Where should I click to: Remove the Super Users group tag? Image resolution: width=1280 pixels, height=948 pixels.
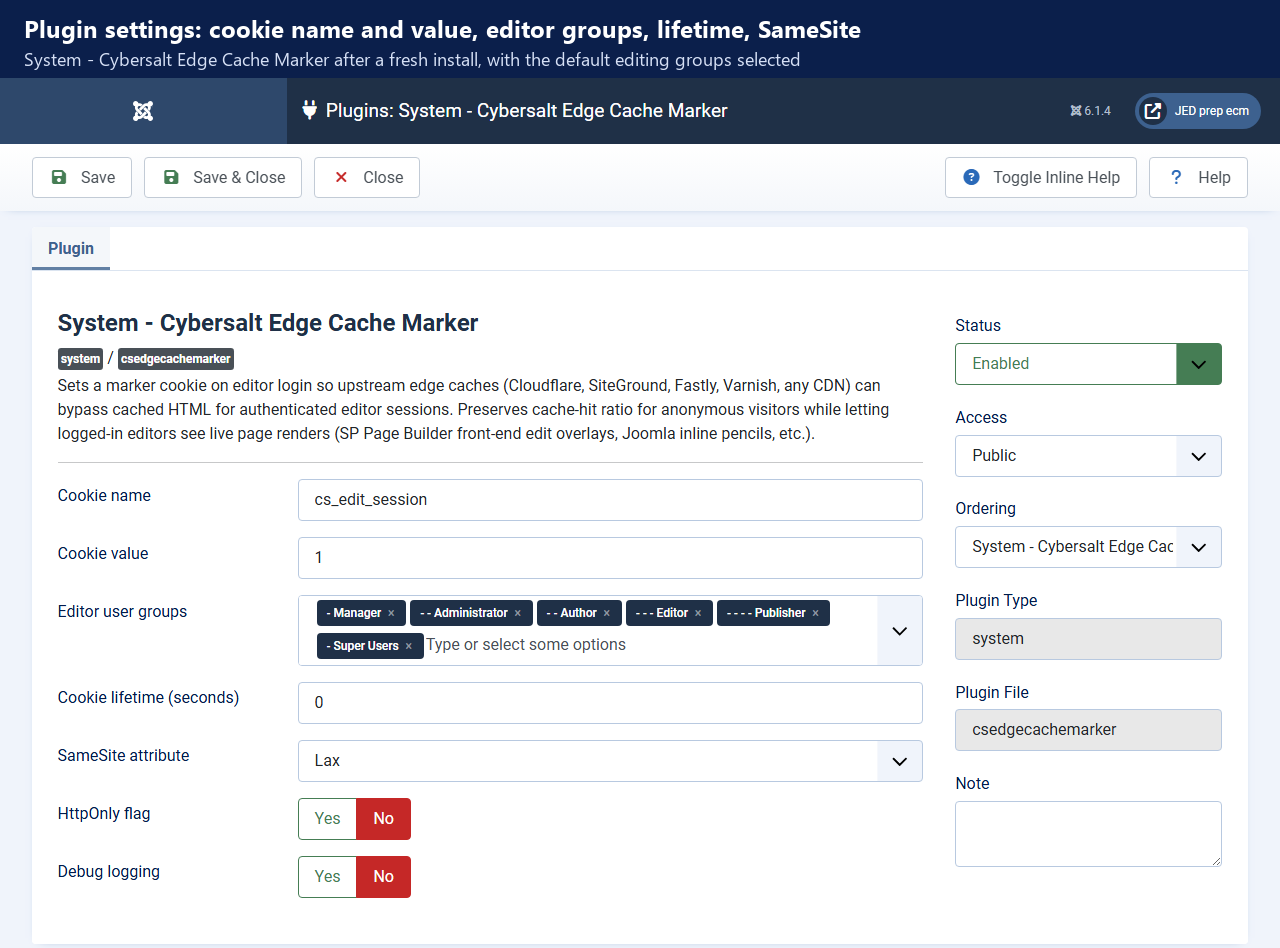[409, 646]
